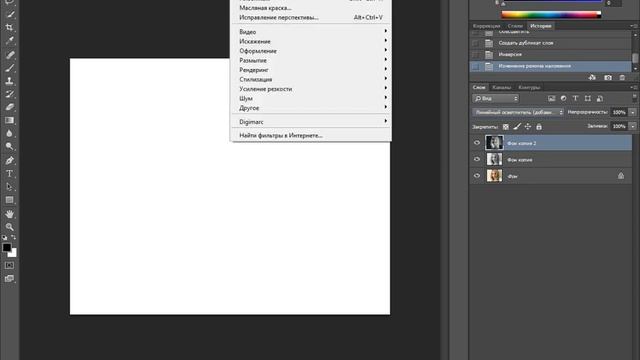Screen dimensions: 640x360
Task: Toggle lock image pixels
Action: pos(517,127)
